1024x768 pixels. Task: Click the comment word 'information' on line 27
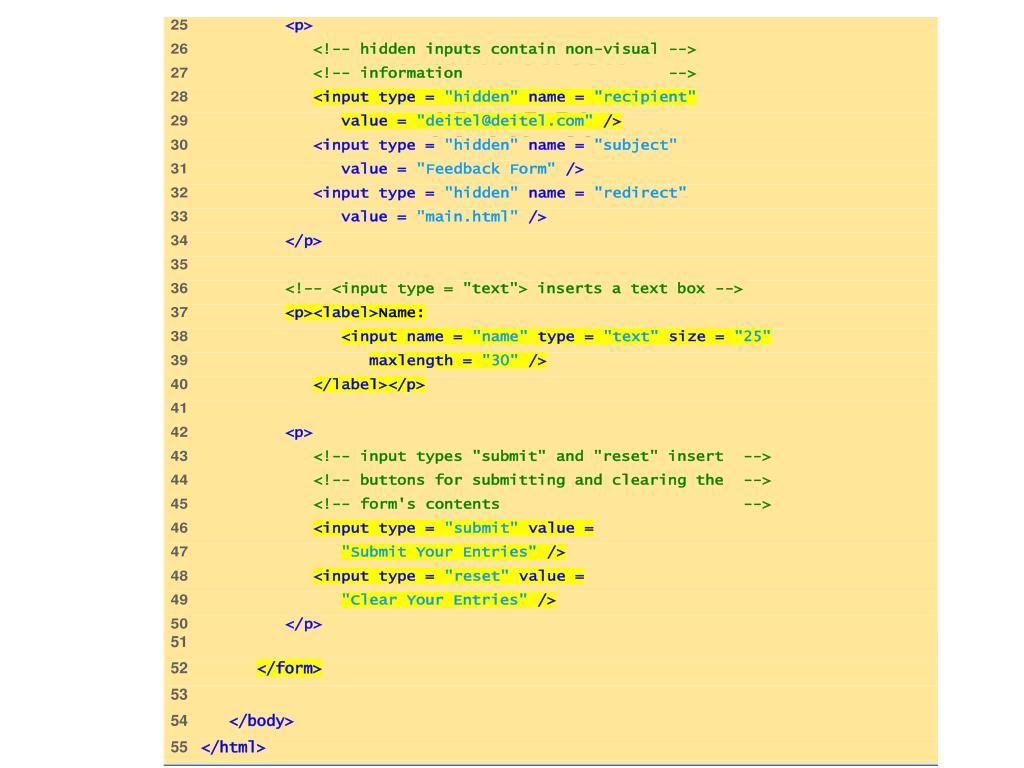pyautogui.click(x=411, y=72)
